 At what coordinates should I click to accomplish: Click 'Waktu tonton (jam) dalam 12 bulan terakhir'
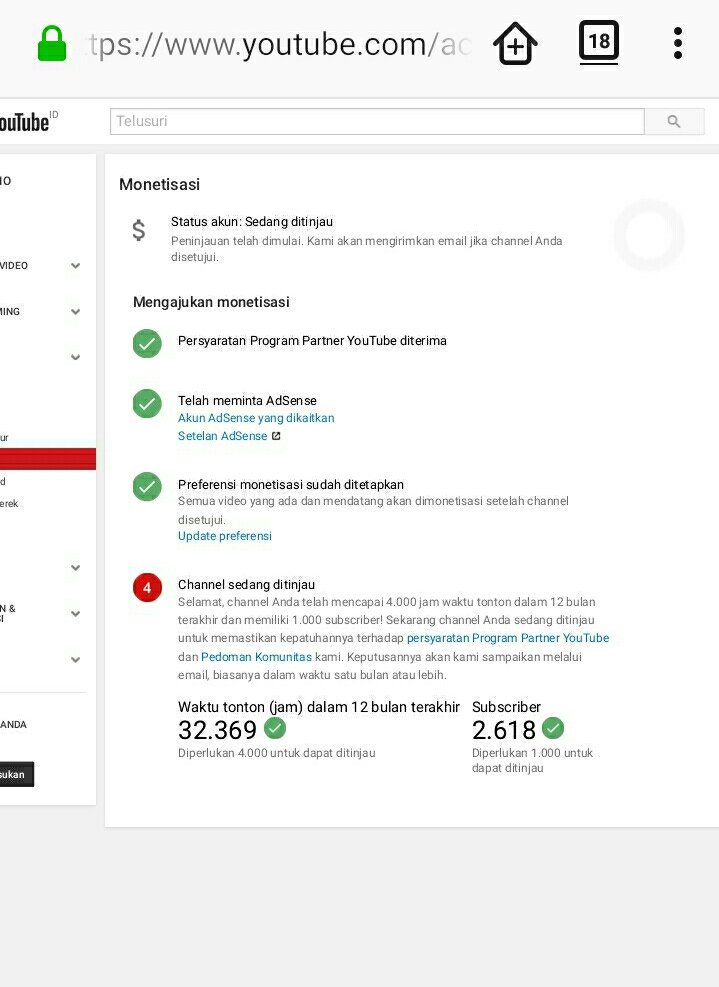coord(319,707)
